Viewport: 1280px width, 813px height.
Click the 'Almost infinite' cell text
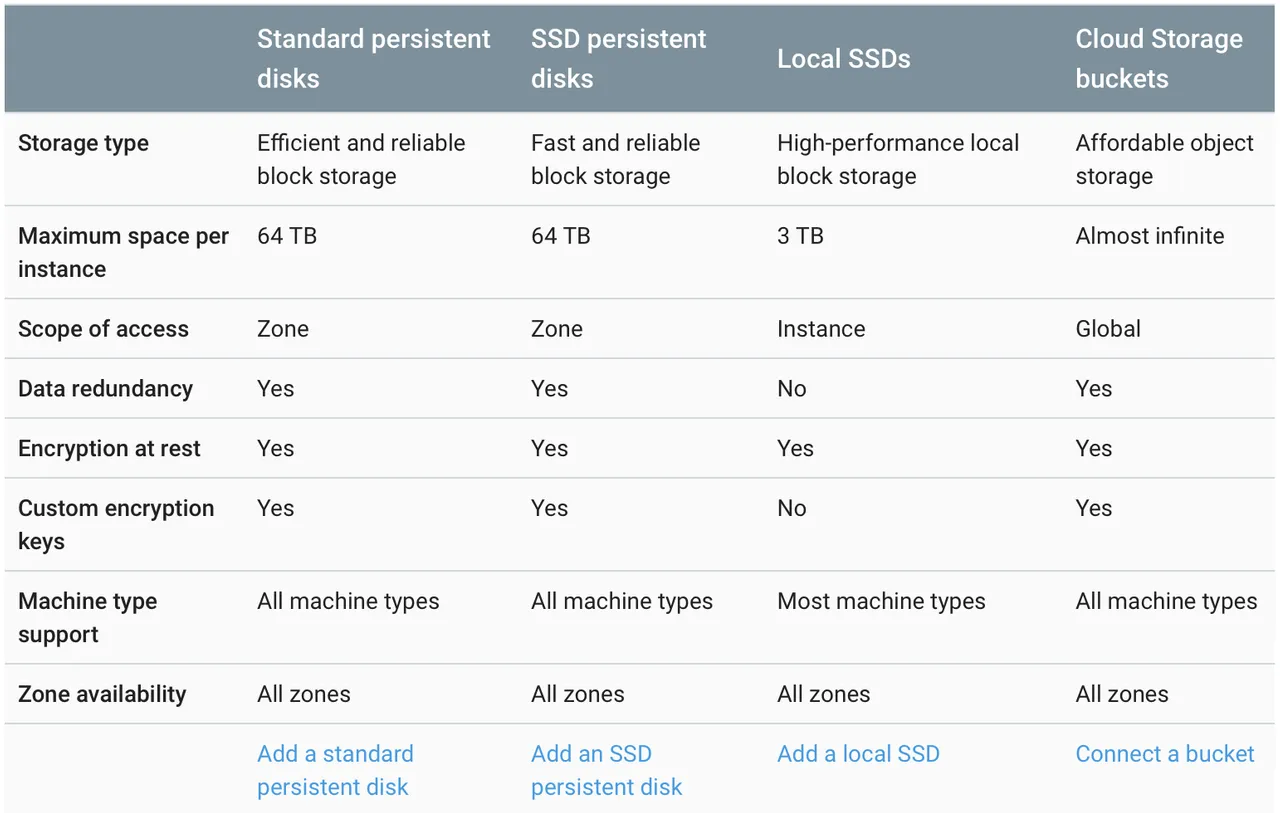1150,236
